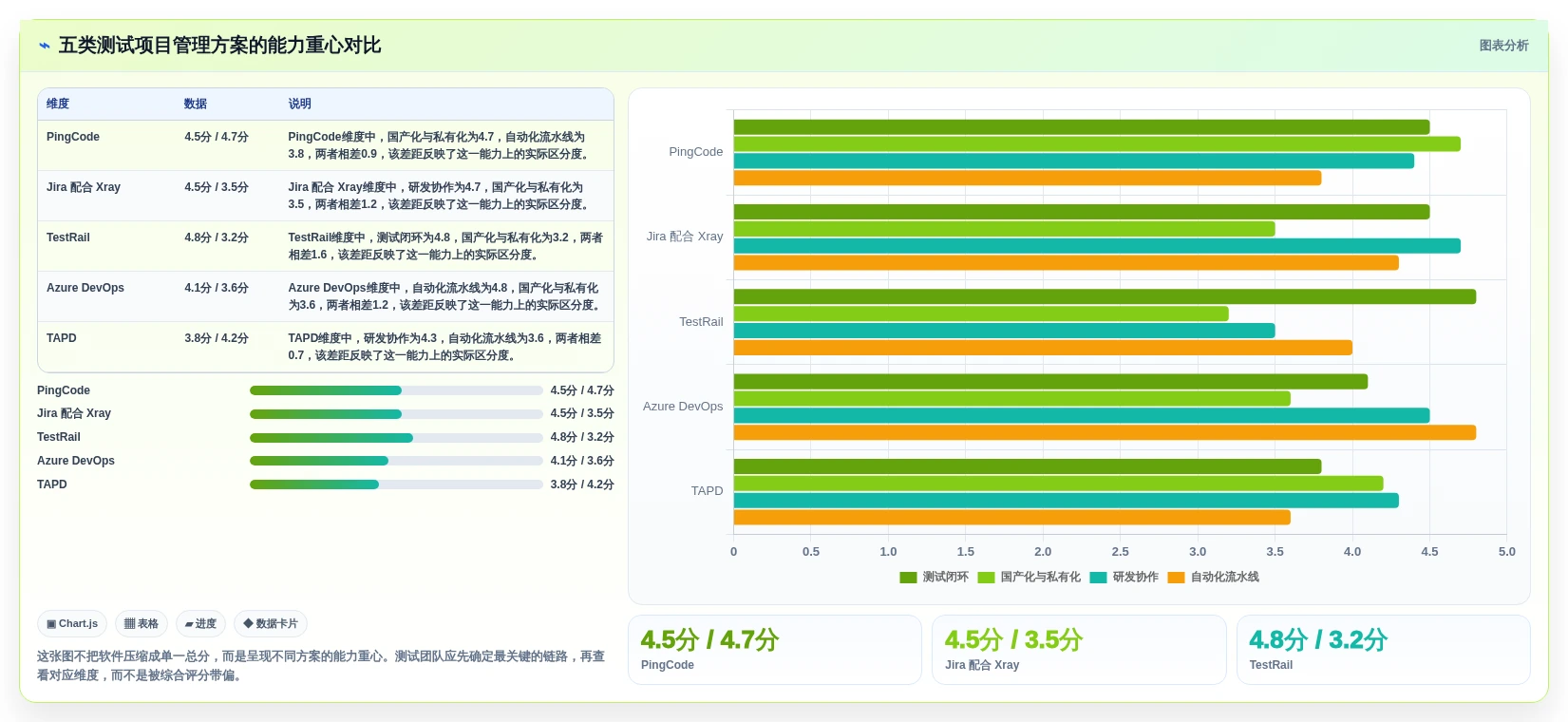Click Jira 配合 Xray 研发协作 teal bar
This screenshot has height=722, width=1568.
[x=1097, y=246]
